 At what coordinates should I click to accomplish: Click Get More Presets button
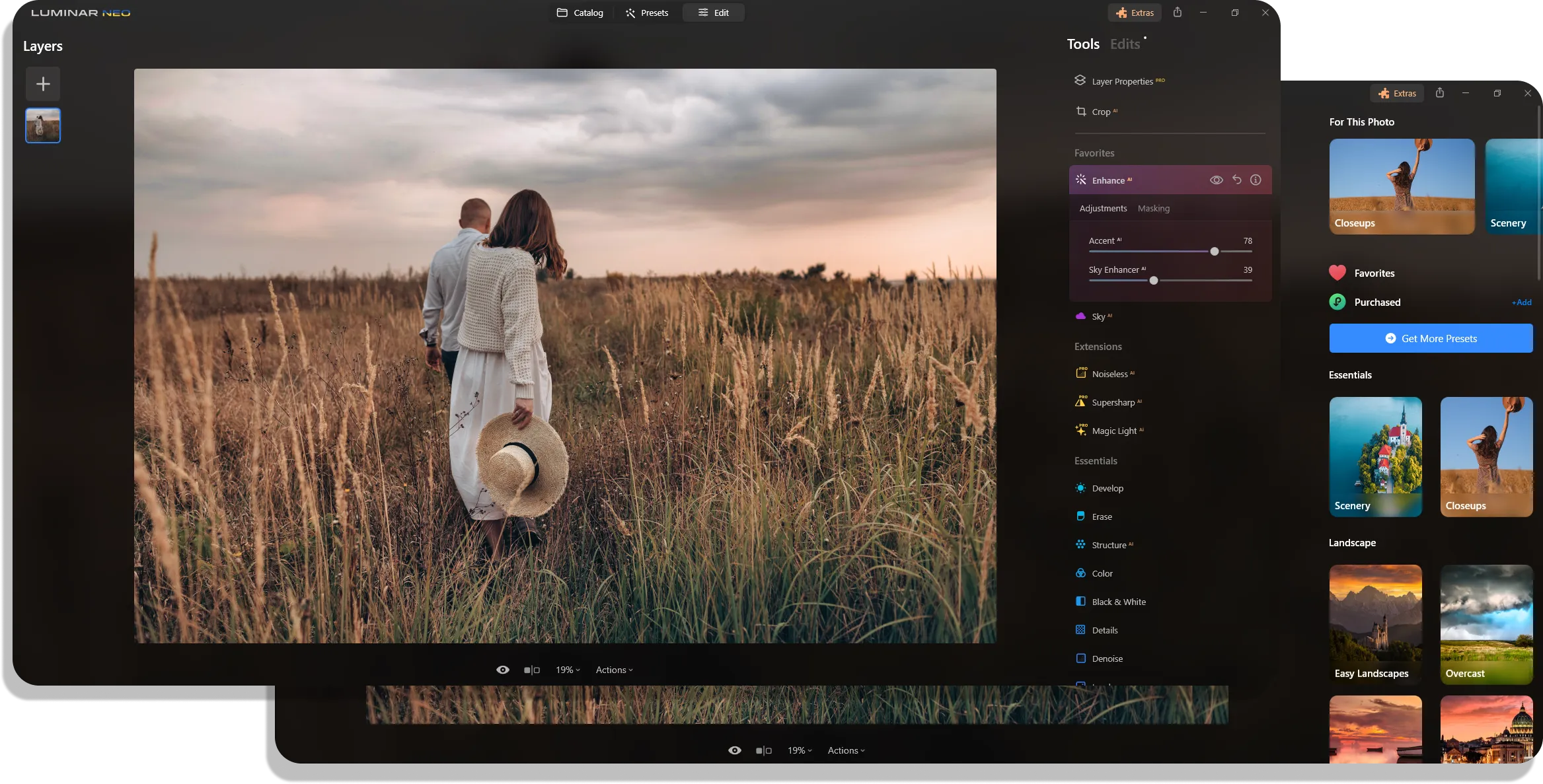(1431, 338)
